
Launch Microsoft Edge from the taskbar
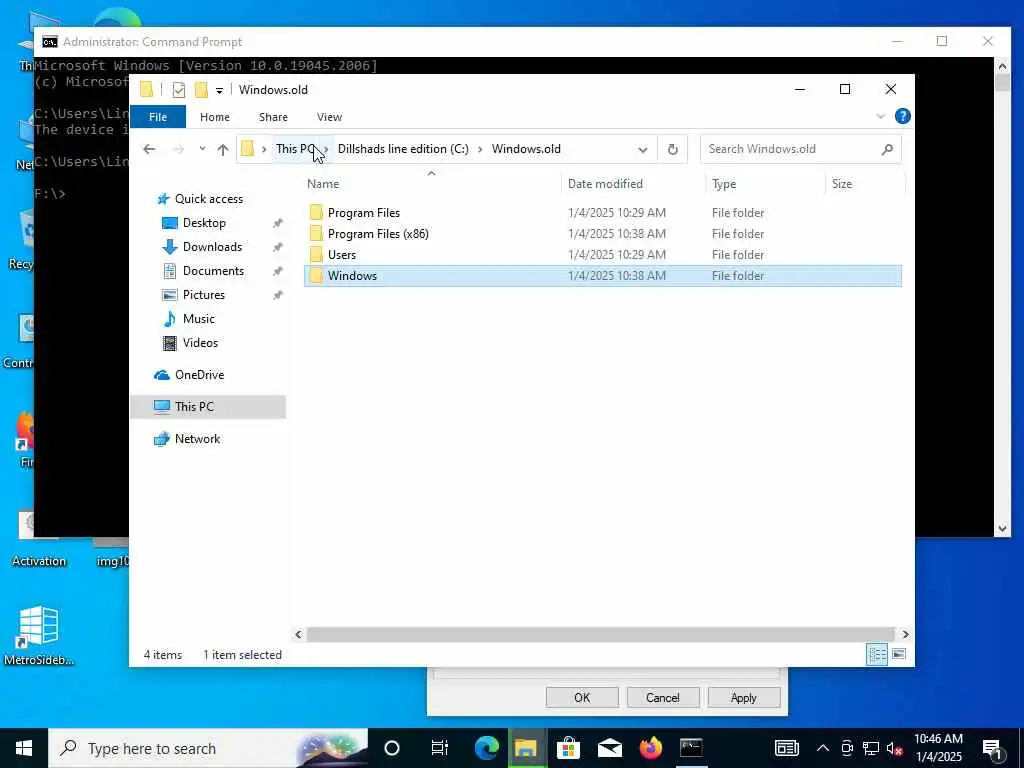tap(487, 748)
